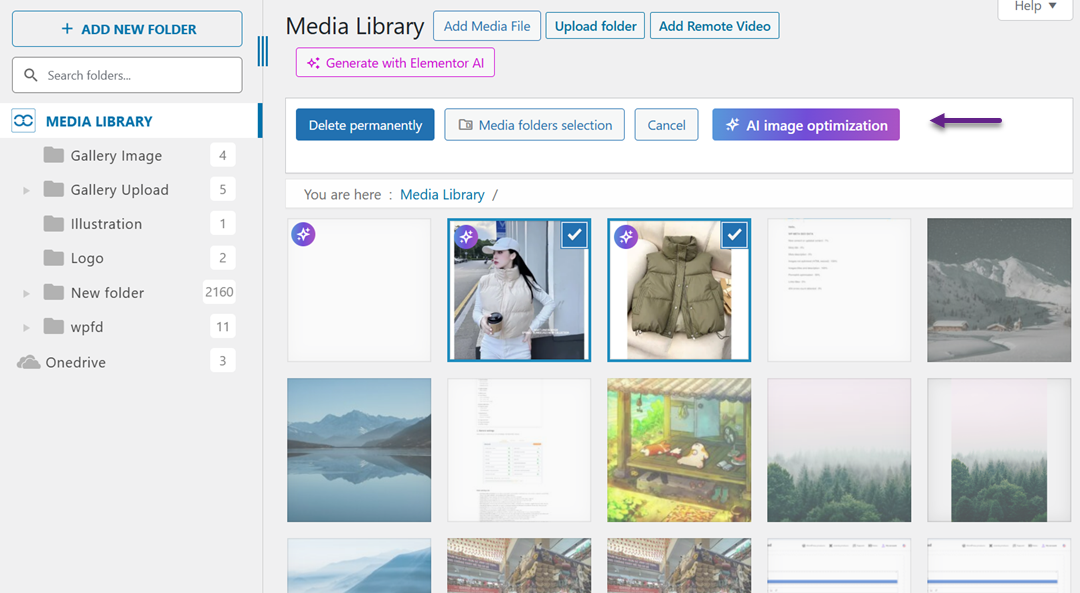This screenshot has width=1080, height=593.
Task: Click the sparkle badge on the blank first thumbnail
Action: point(303,235)
